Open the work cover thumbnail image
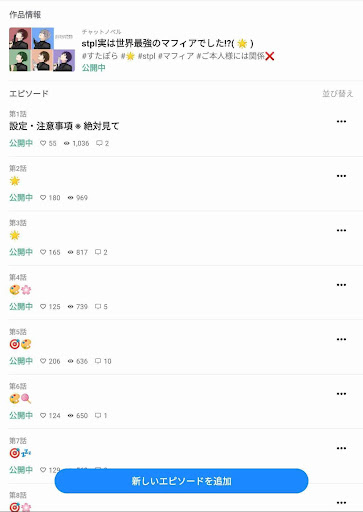The height and width of the screenshot is (512, 363). [42, 49]
